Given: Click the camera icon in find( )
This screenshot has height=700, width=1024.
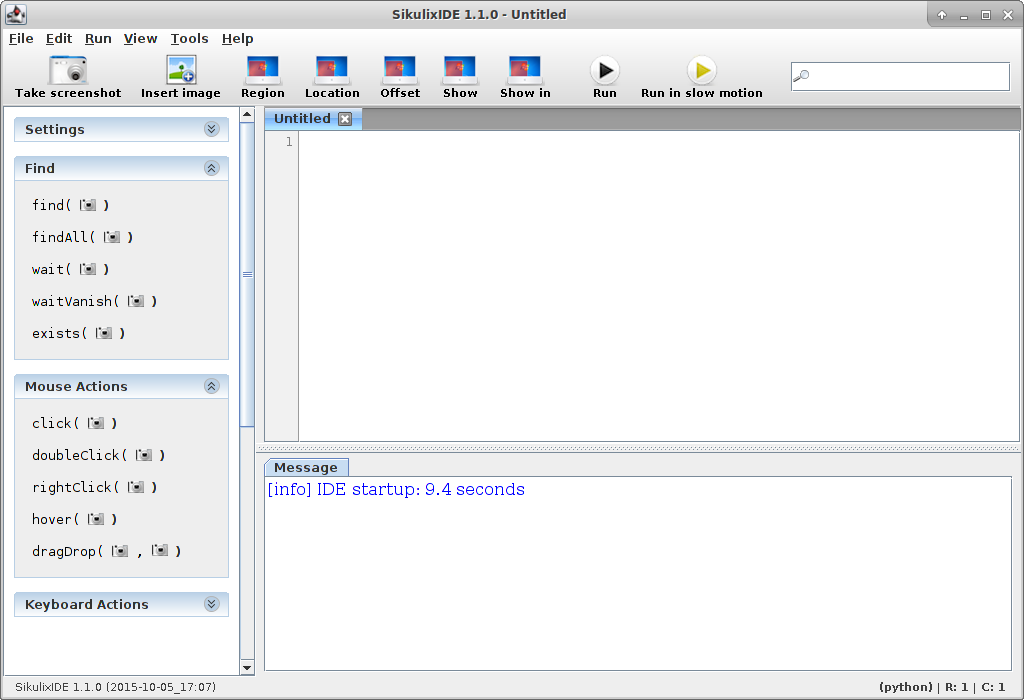Looking at the screenshot, I should [88, 205].
